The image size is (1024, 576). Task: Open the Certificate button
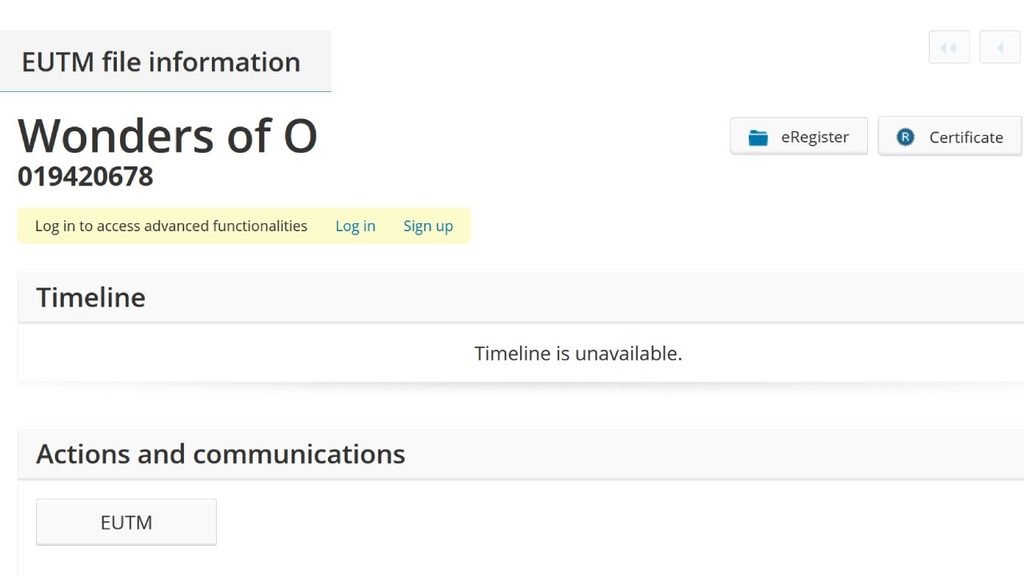950,136
